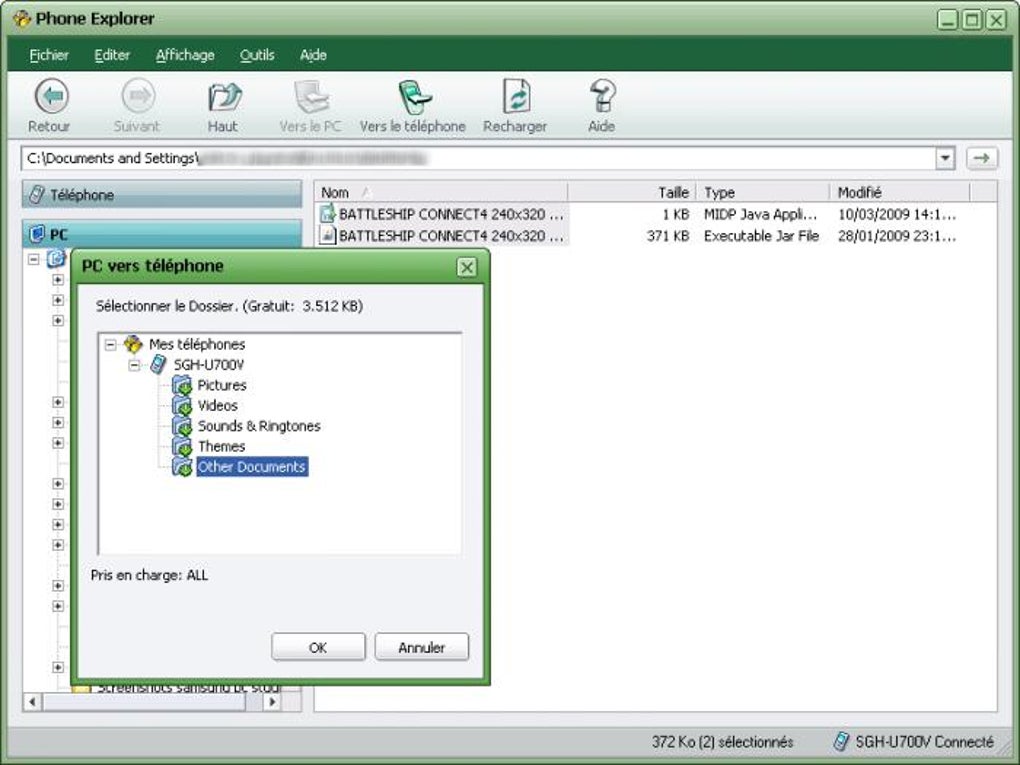Select the Videos folder label

(217, 405)
